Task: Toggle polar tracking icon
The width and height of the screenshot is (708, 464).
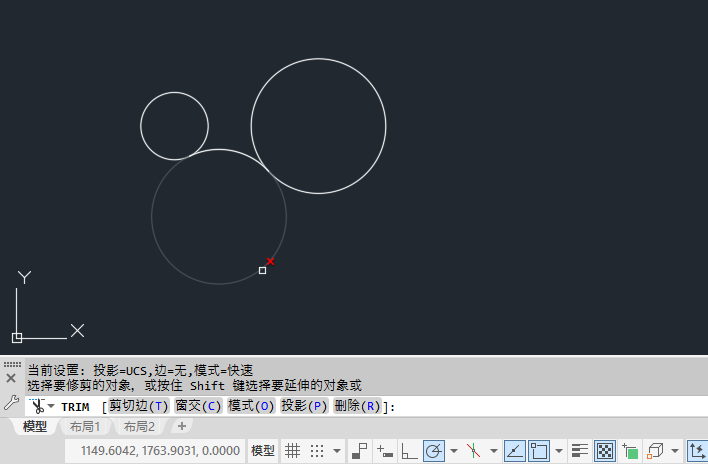Action: tap(433, 450)
